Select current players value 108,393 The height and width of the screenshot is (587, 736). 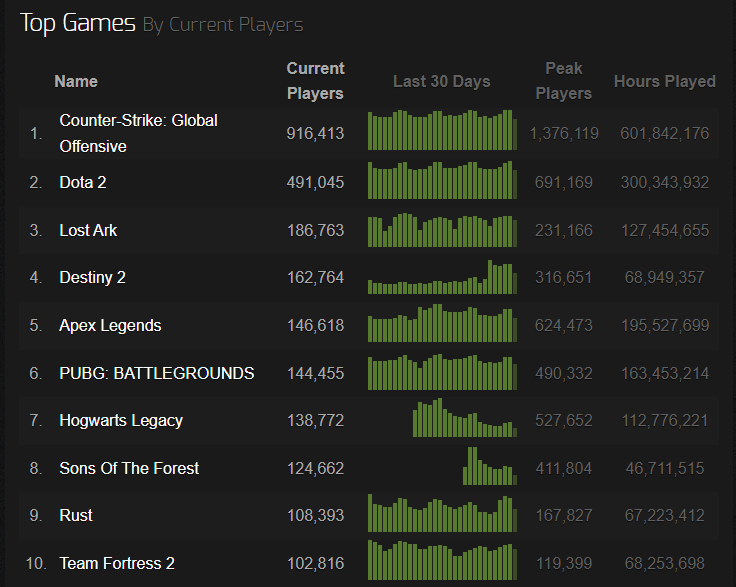click(x=315, y=515)
